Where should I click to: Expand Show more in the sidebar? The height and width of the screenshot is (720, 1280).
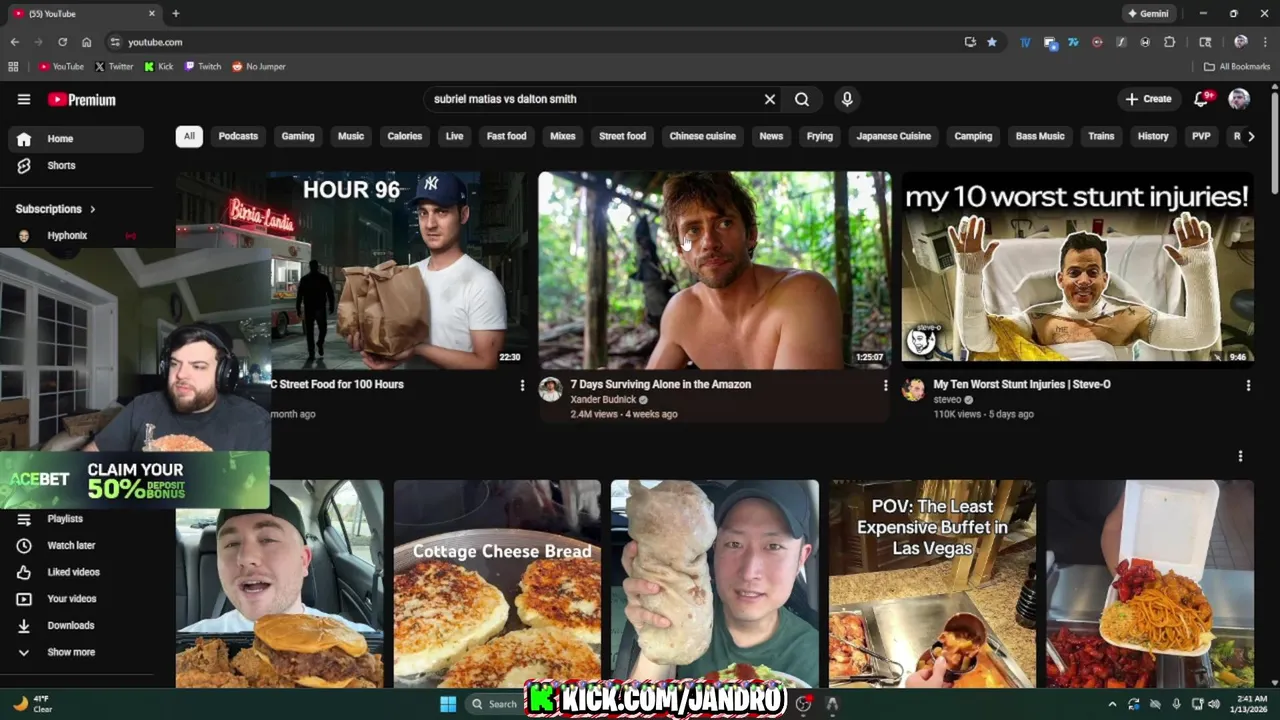[x=76, y=652]
